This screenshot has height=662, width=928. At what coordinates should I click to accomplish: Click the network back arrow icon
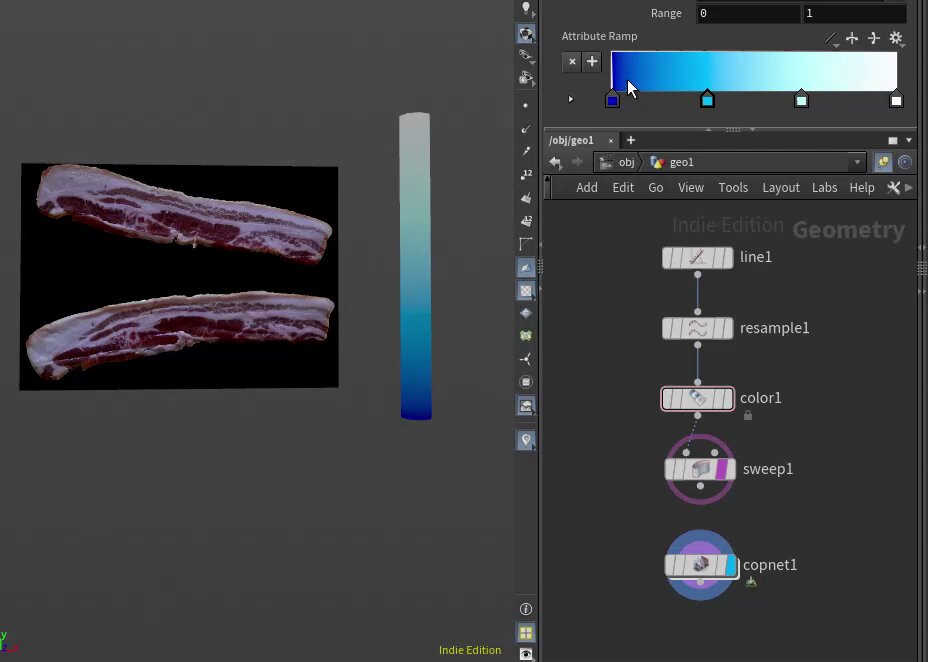pos(555,162)
